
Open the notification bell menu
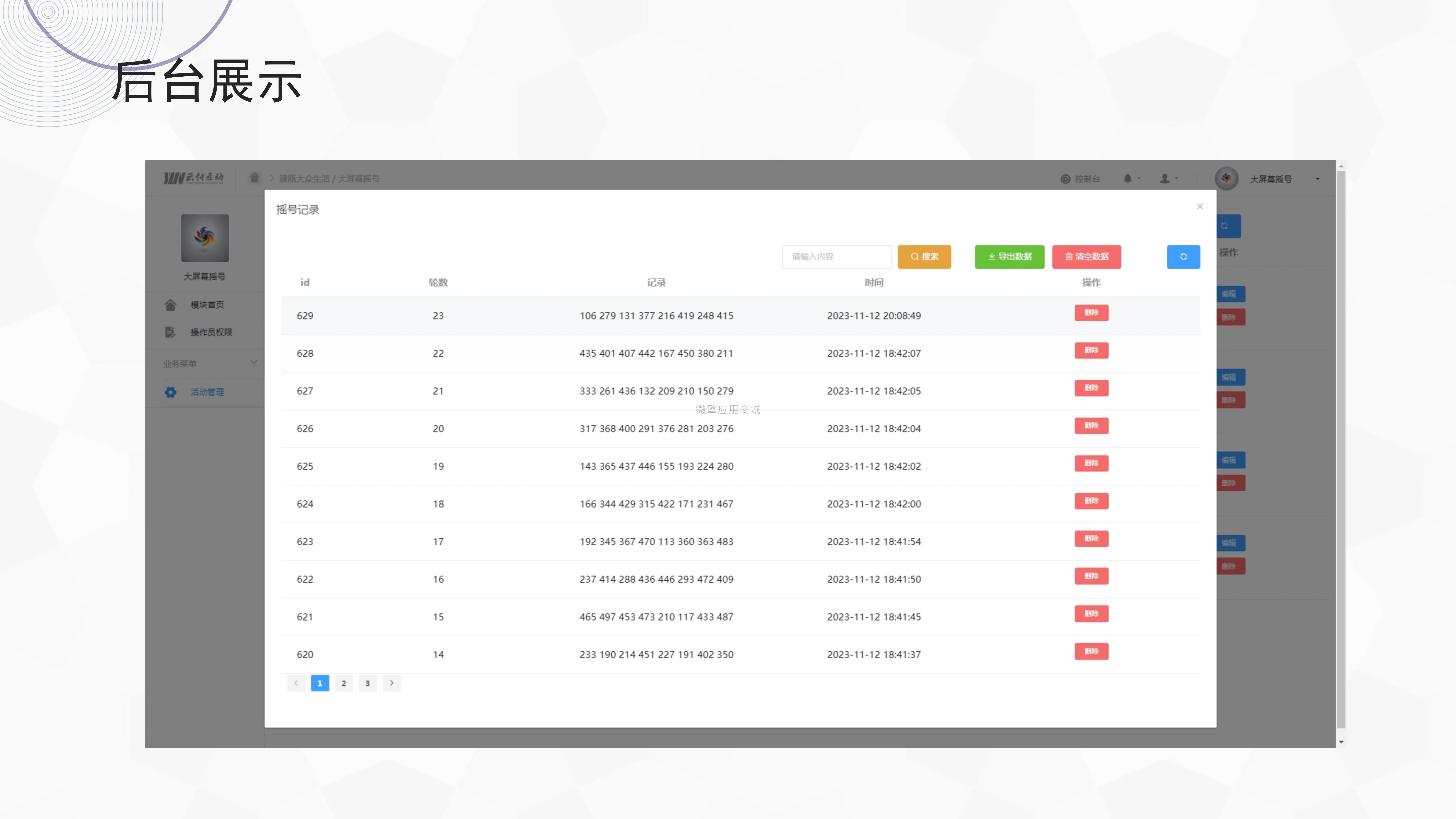coord(1132,179)
